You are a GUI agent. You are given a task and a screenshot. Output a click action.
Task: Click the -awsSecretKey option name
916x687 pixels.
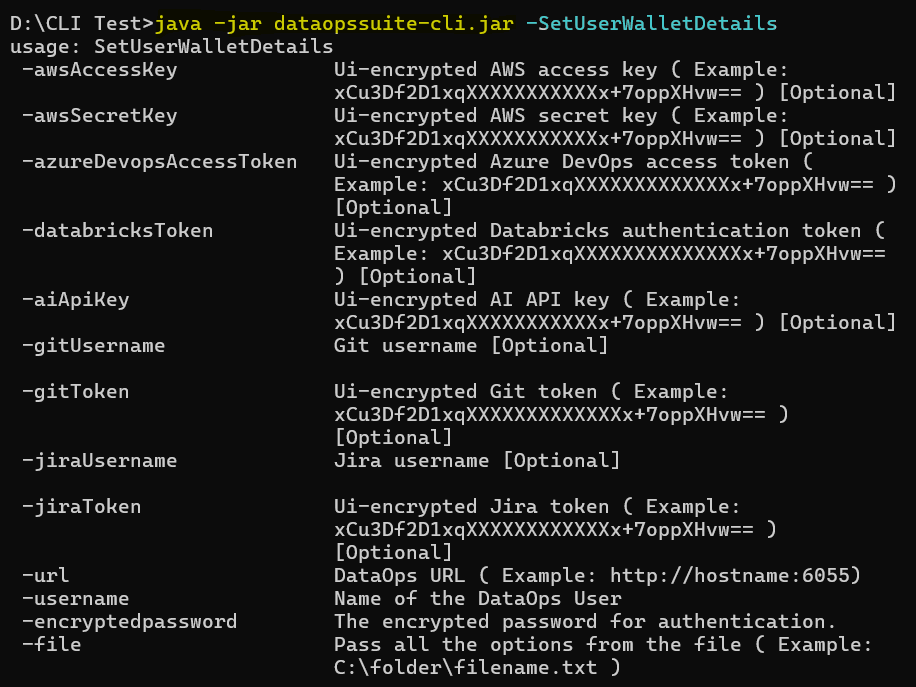coord(99,116)
